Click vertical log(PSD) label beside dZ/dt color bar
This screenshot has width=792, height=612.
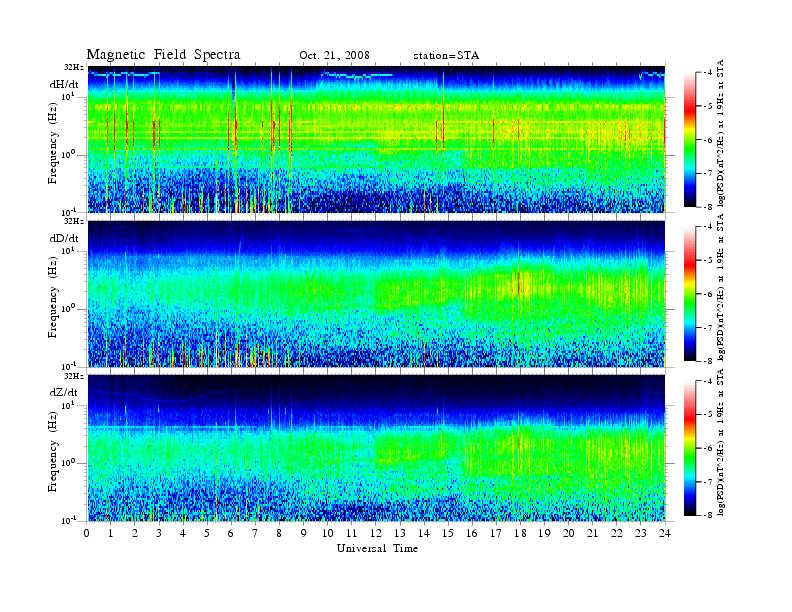721,442
